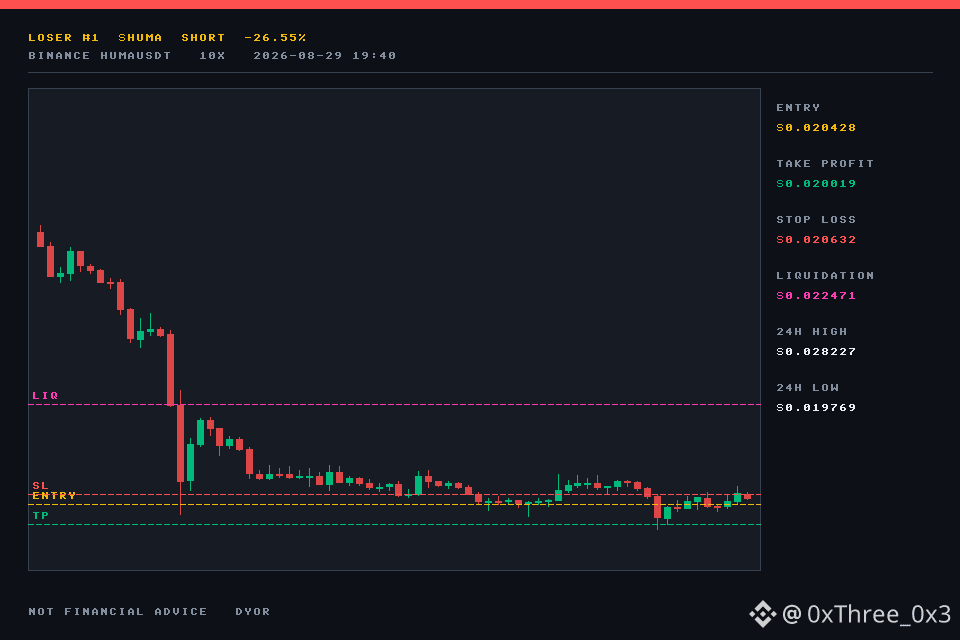The width and height of the screenshot is (960, 640).
Task: Click the NOT FINANCIAL ADVICE disclaimer
Action: click(118, 612)
